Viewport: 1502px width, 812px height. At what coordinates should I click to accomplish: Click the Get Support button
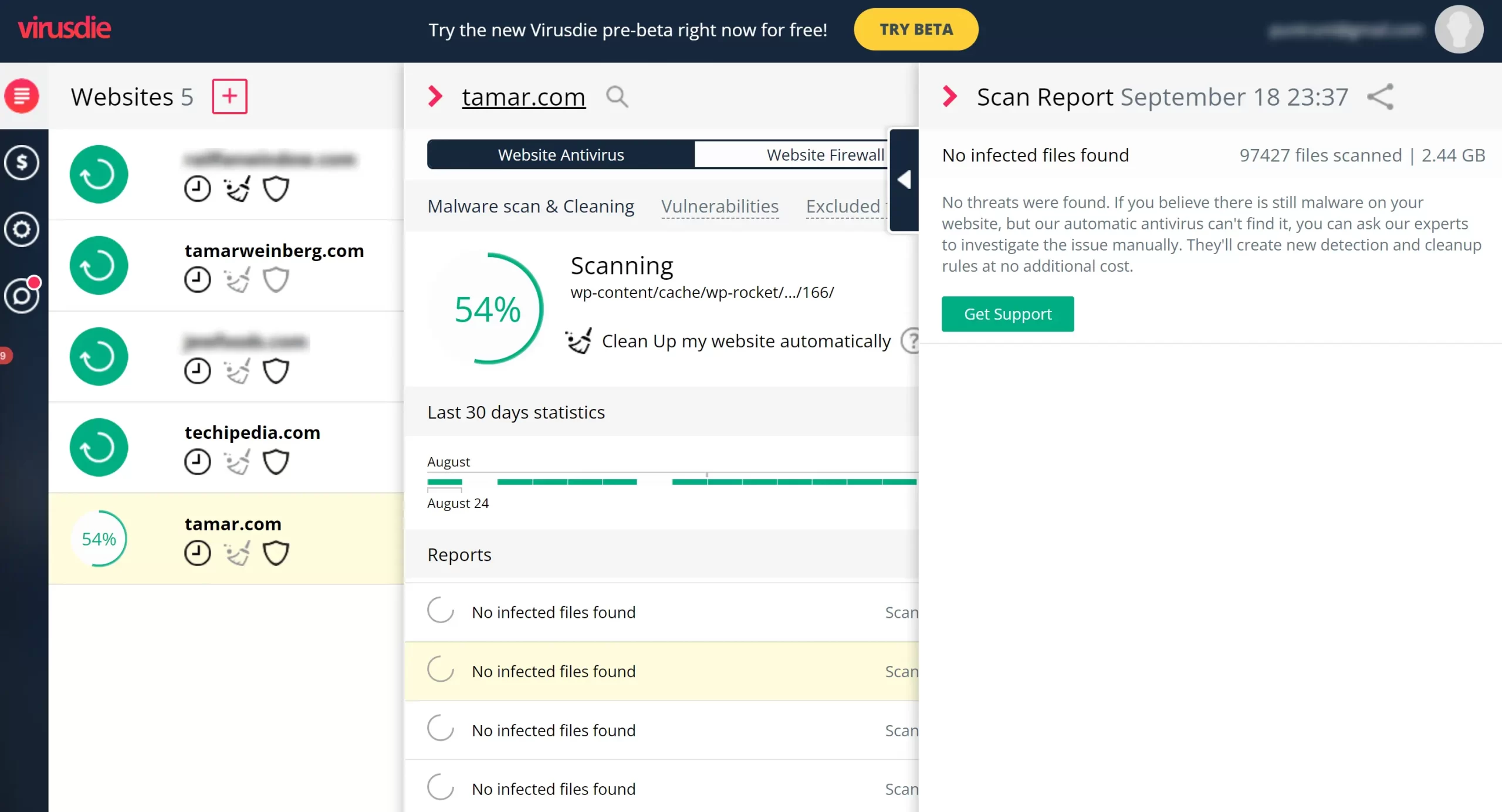[1007, 314]
